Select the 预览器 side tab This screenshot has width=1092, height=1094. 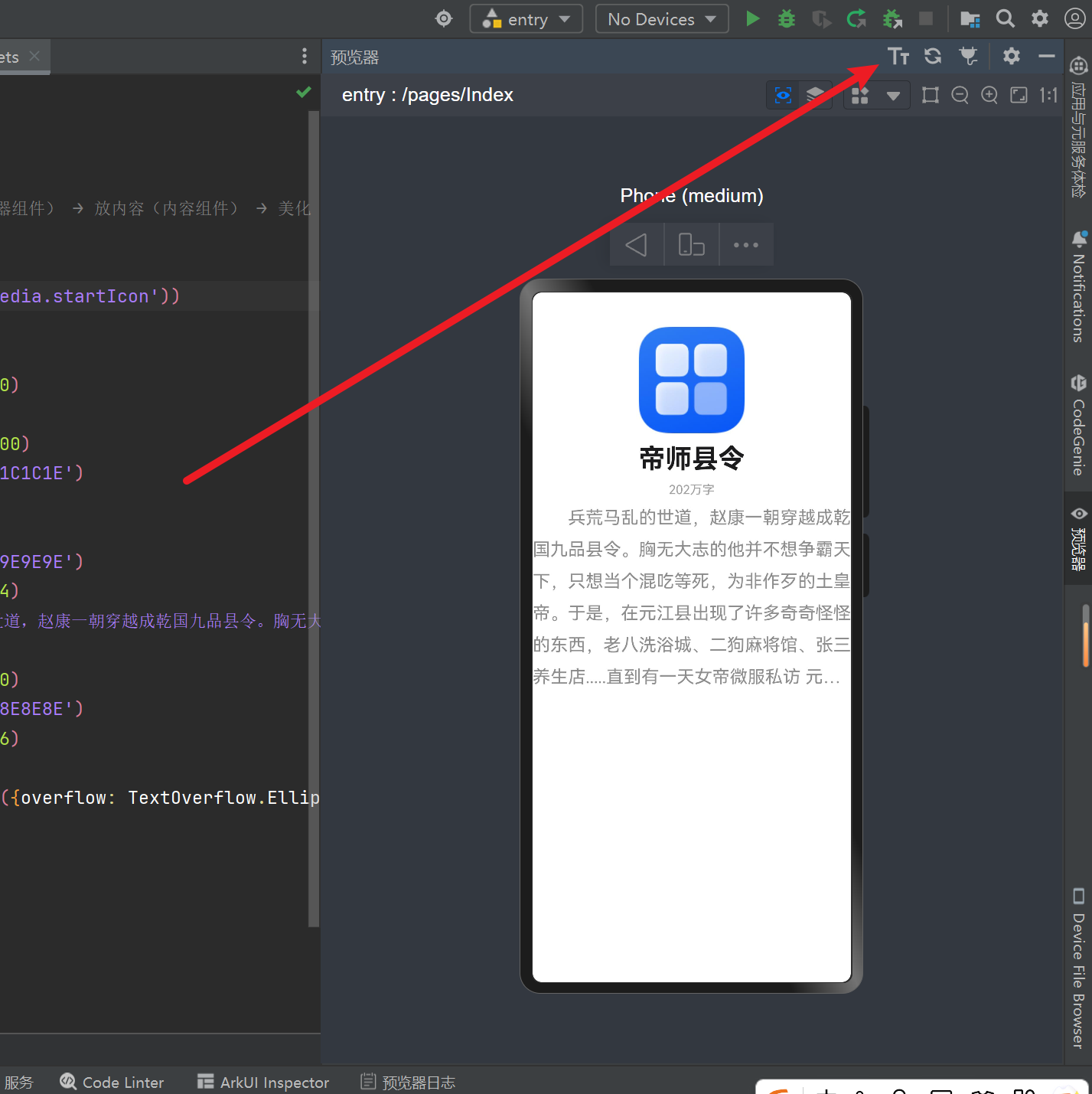[1078, 538]
